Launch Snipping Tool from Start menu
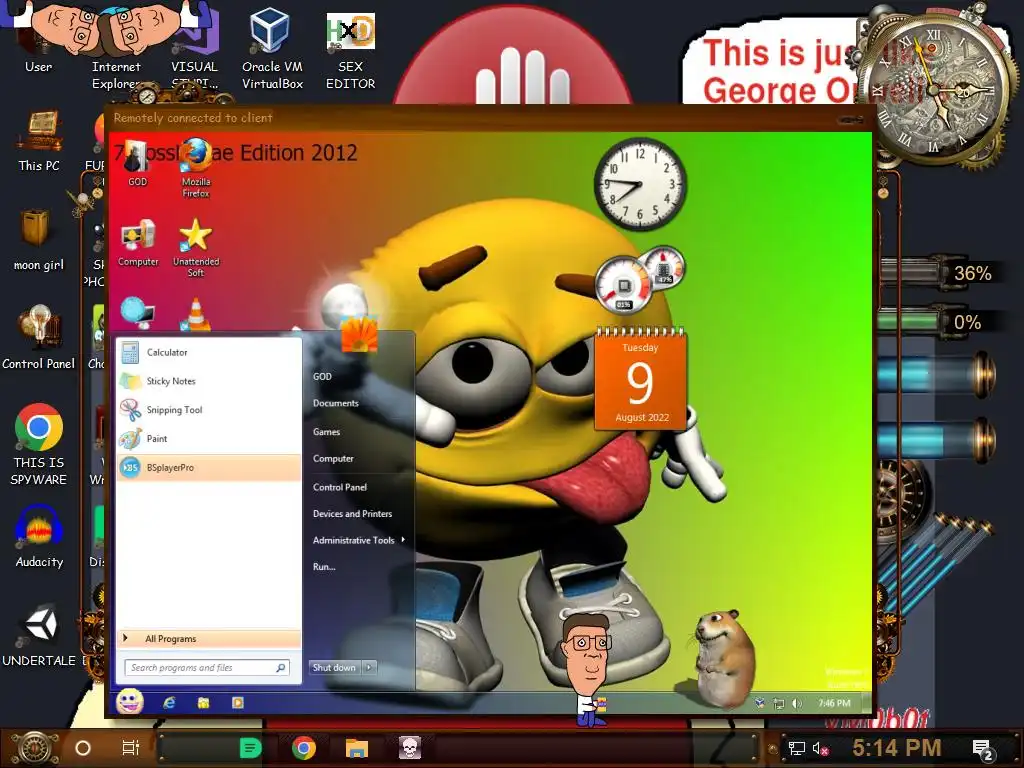 [209, 410]
